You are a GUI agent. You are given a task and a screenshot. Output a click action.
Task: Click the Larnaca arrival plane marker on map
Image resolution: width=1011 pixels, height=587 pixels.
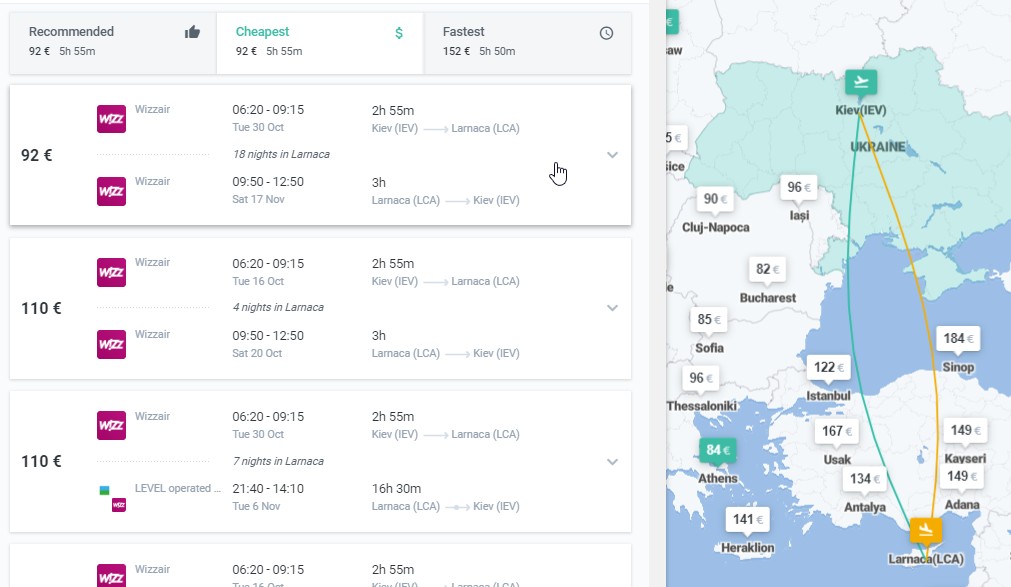pos(925,530)
